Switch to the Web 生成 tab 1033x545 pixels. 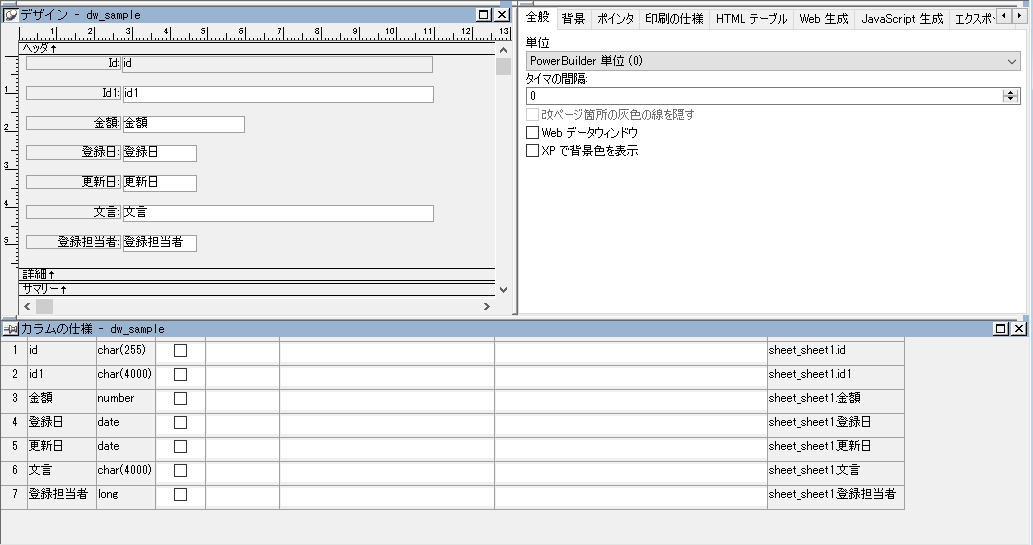(824, 19)
